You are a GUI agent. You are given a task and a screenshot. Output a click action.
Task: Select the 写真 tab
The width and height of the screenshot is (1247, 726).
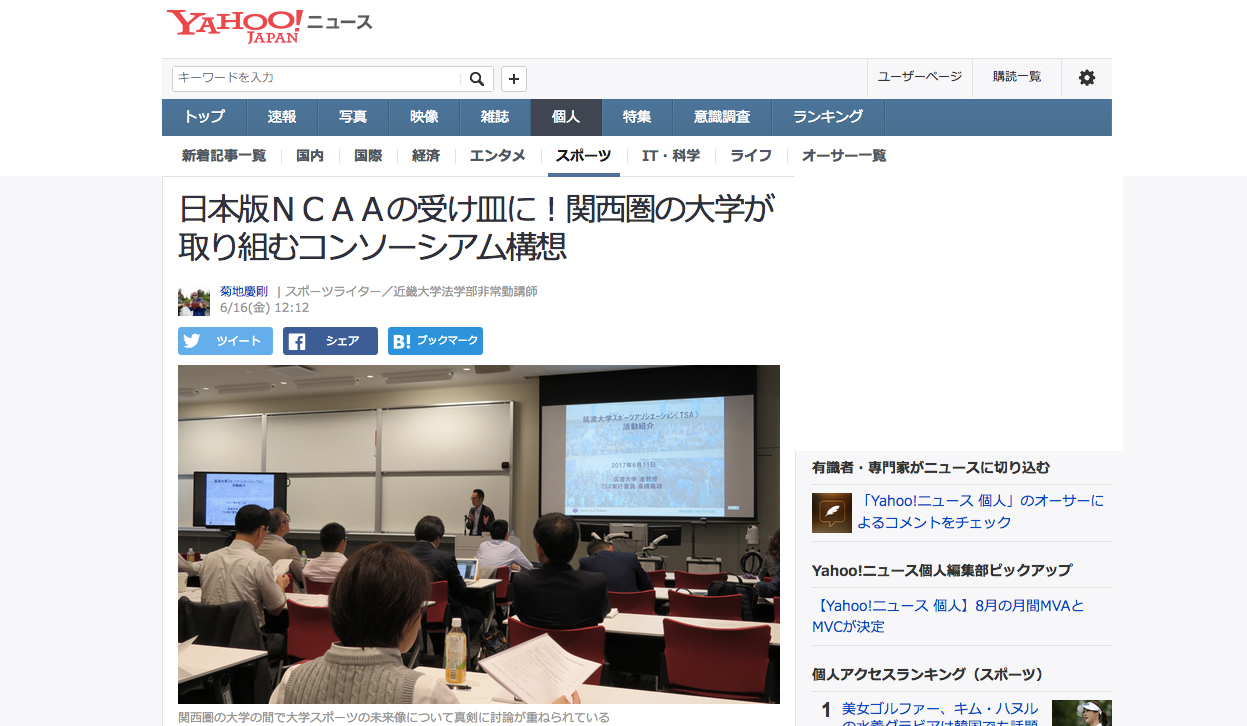[x=353, y=117]
